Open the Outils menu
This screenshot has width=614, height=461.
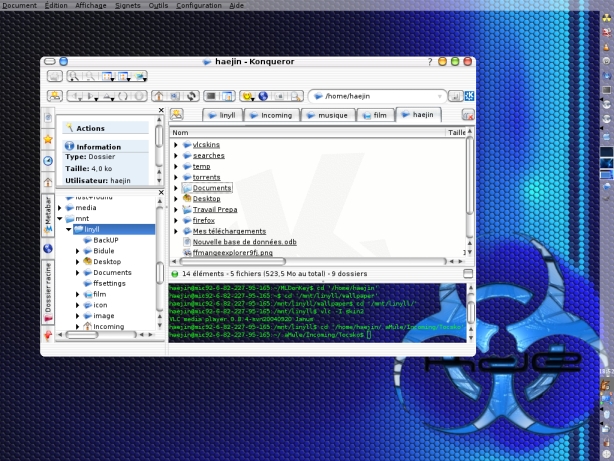[x=158, y=5]
